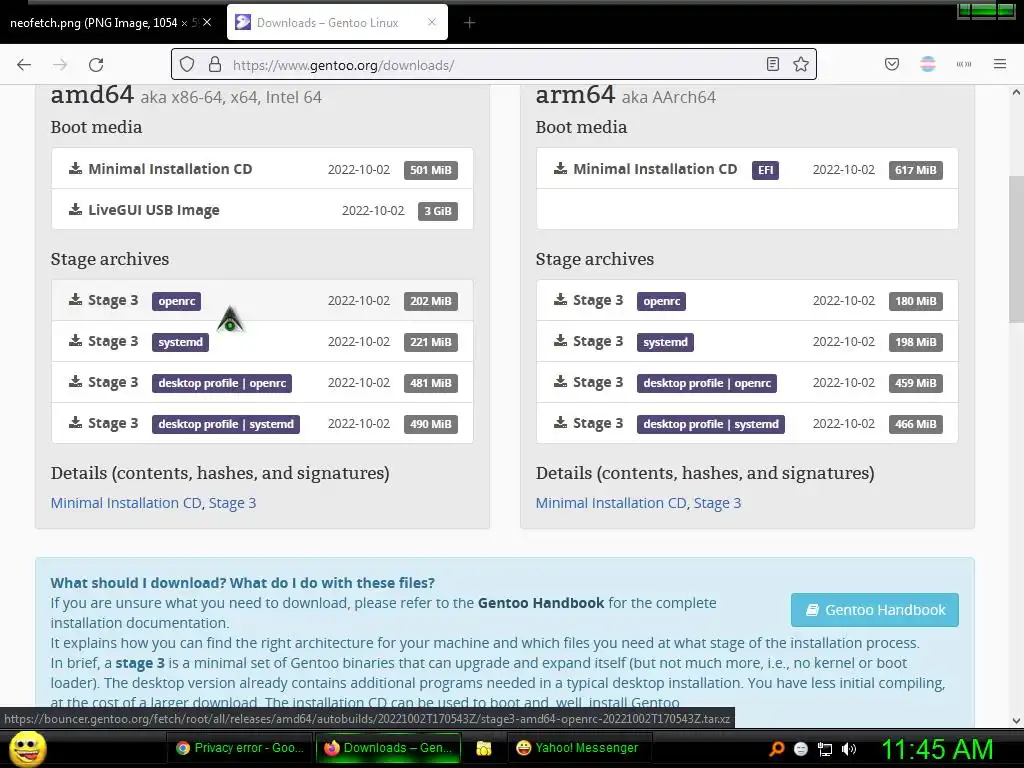
Task: Click the URL address field
Action: coord(494,65)
